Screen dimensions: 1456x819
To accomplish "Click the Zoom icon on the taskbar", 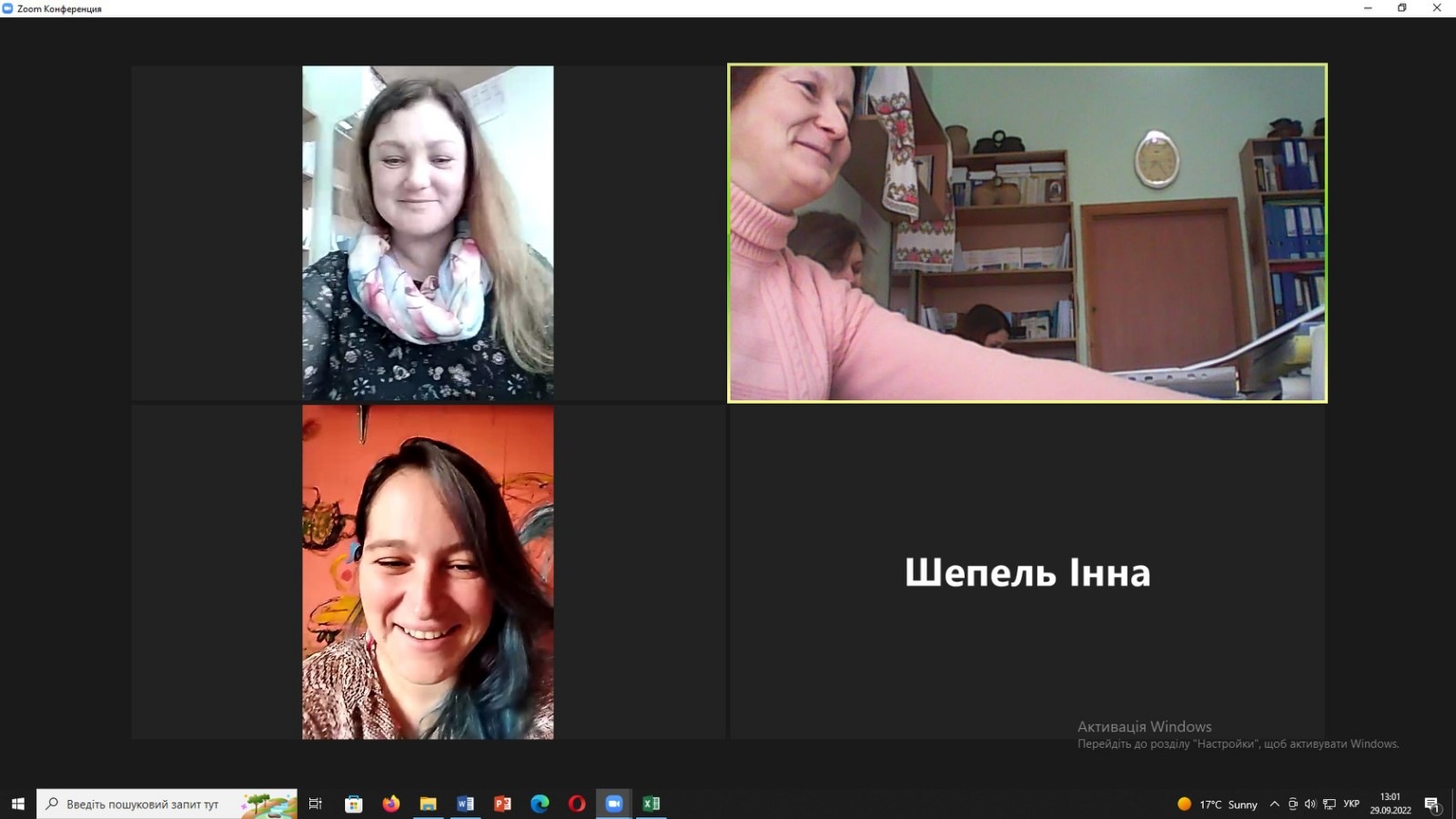I will 614,804.
